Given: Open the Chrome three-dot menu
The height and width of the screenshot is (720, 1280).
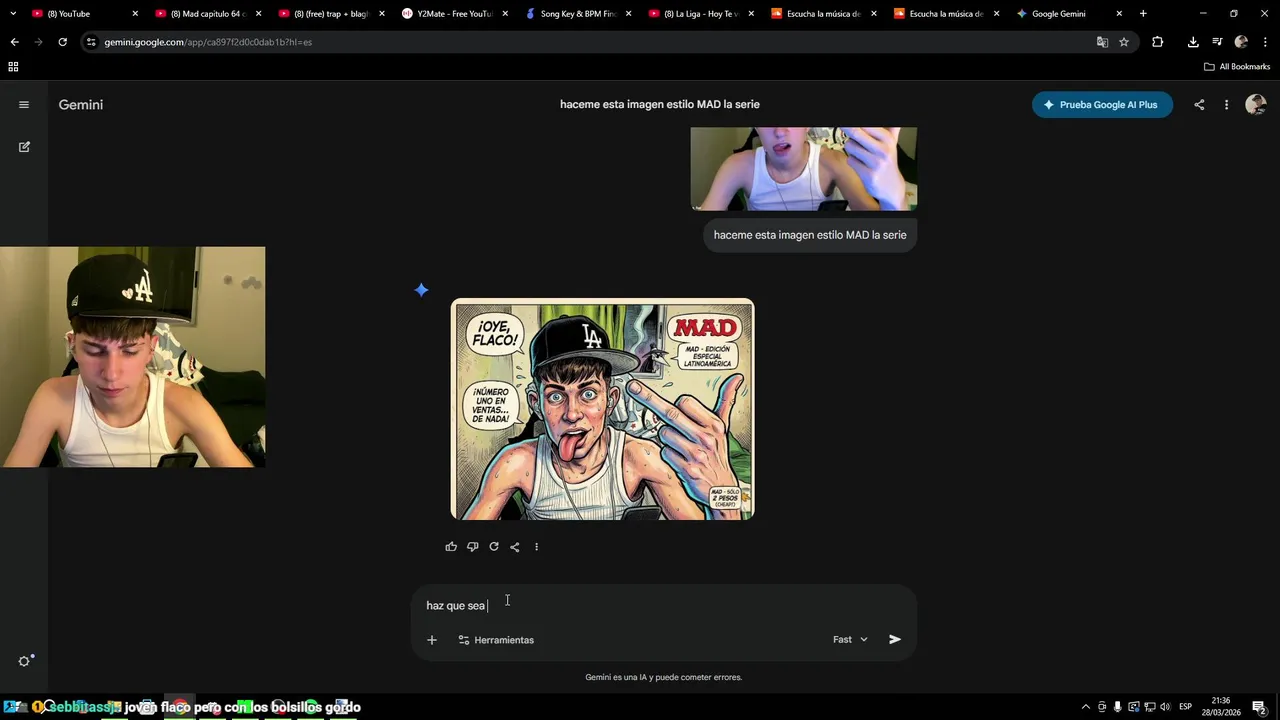Looking at the screenshot, I should point(1265,42).
